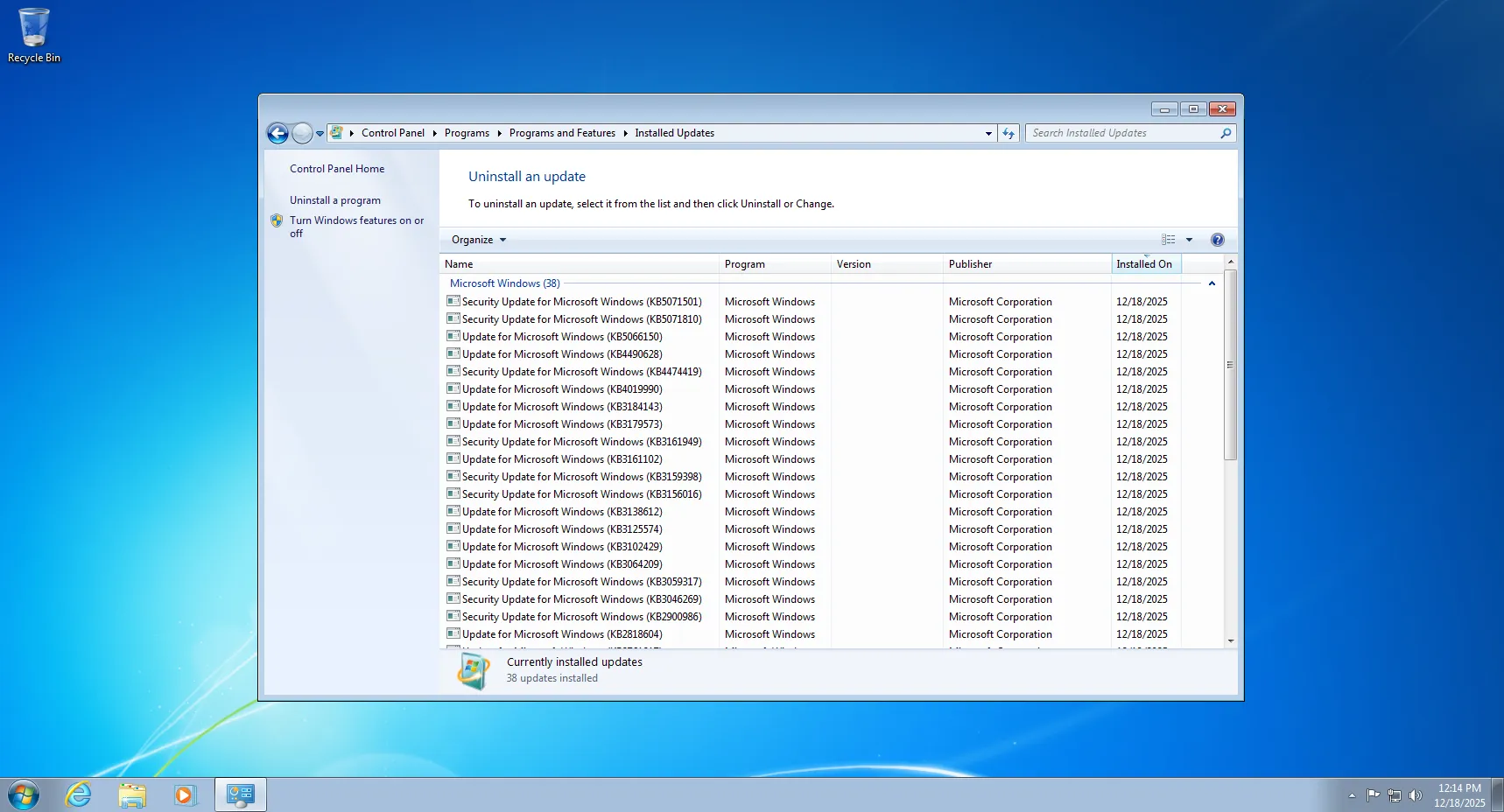
Task: Select Security Update KB3159398 row
Action: click(809, 477)
